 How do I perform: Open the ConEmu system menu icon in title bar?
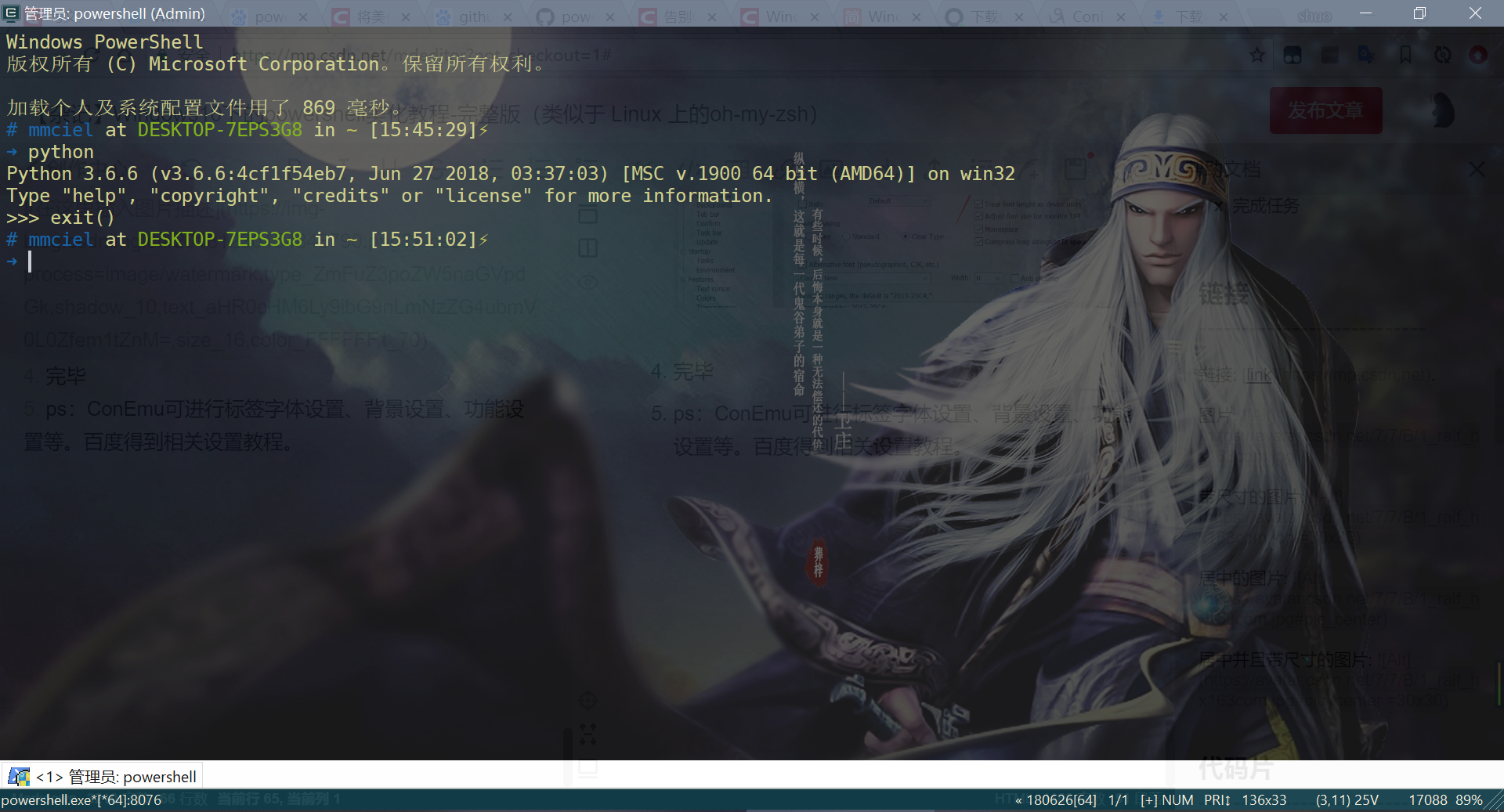tap(11, 13)
